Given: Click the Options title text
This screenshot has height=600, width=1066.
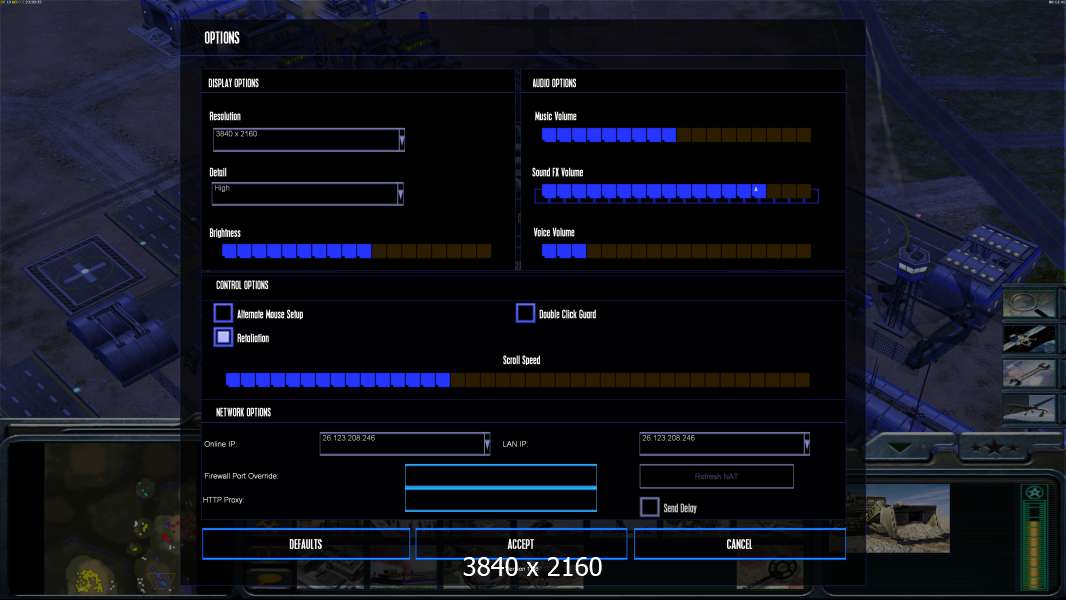Looking at the screenshot, I should 222,37.
